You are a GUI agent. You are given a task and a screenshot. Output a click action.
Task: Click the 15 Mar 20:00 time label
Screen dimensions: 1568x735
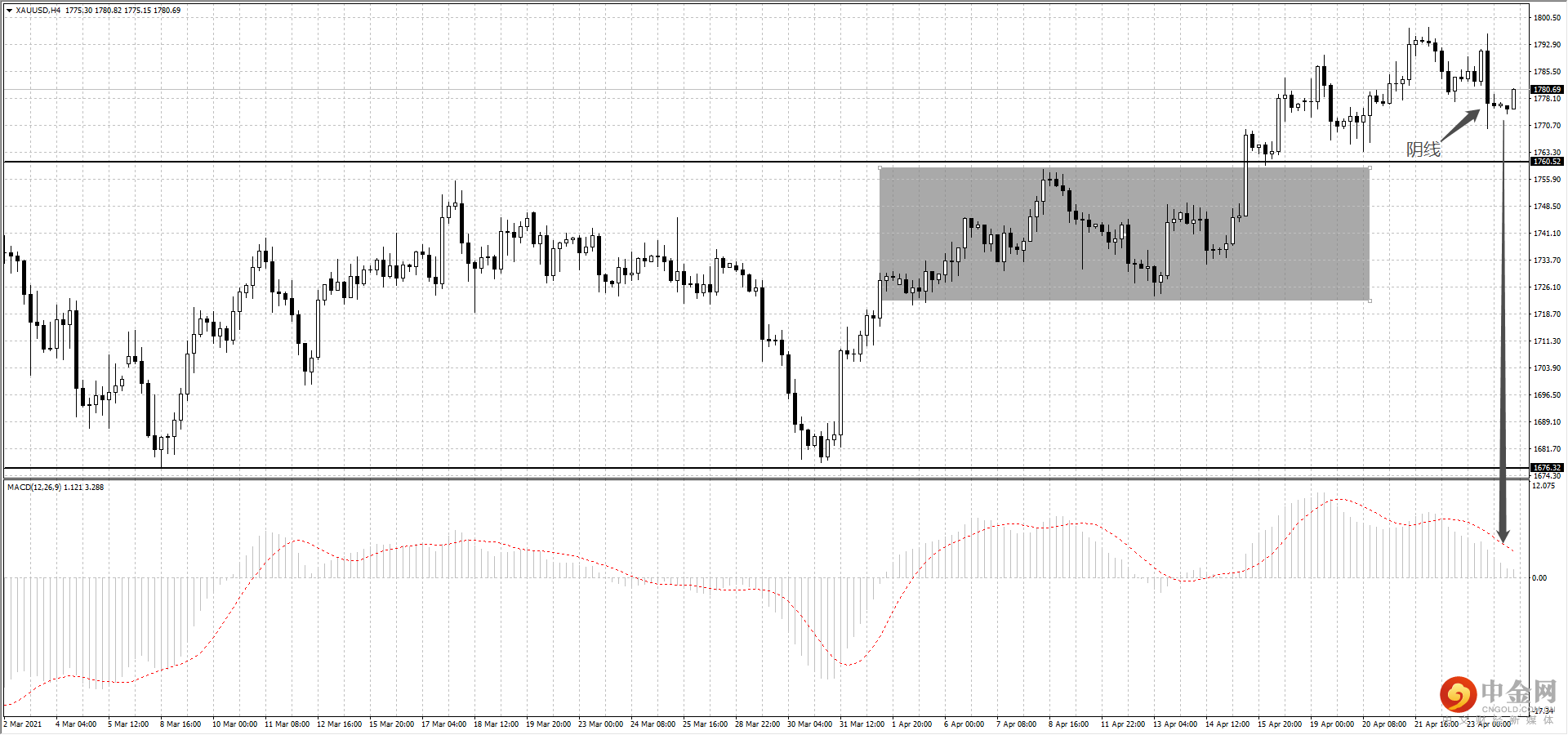tap(391, 724)
